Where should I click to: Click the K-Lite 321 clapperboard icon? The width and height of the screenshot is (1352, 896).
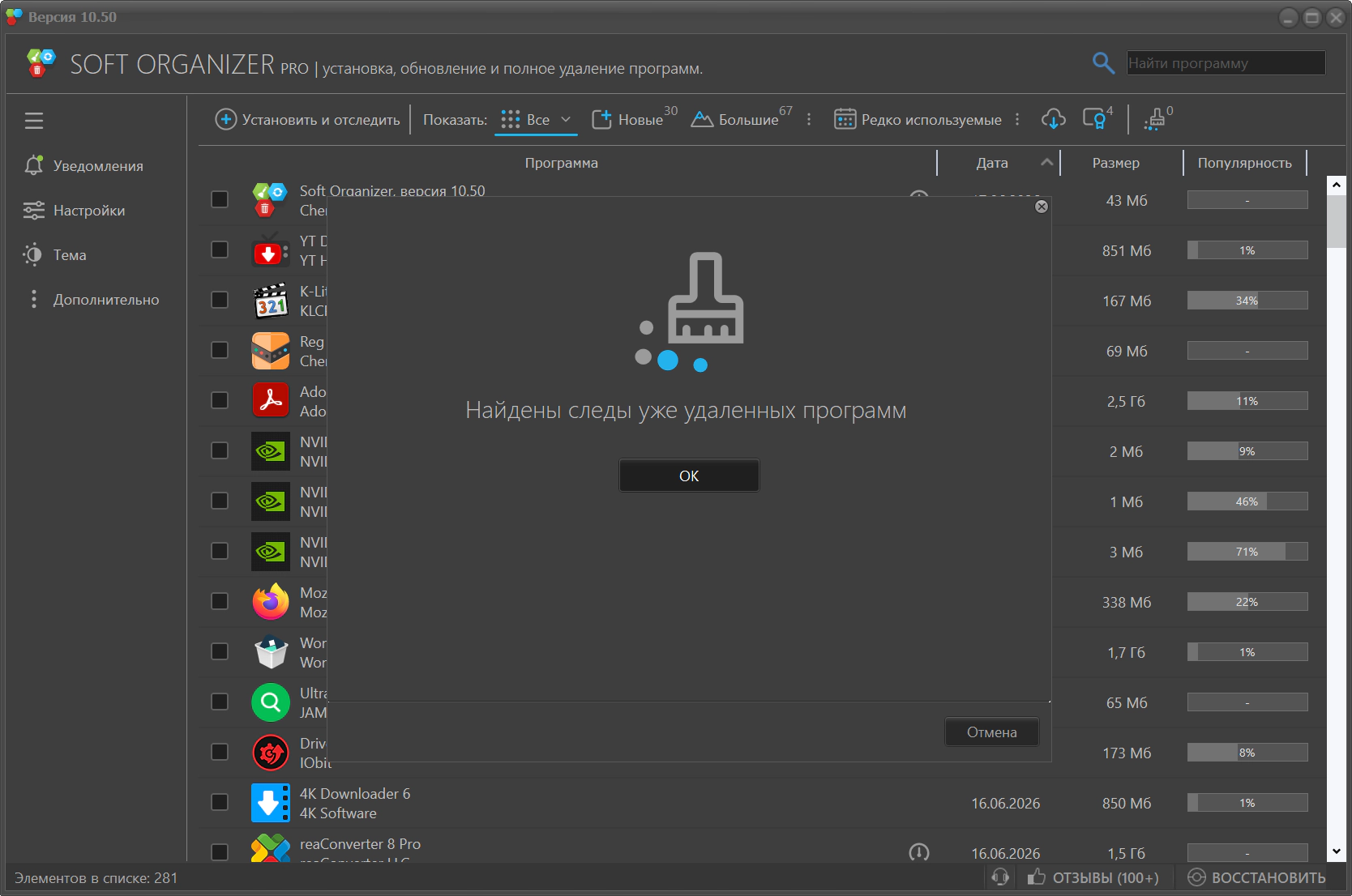coord(270,301)
